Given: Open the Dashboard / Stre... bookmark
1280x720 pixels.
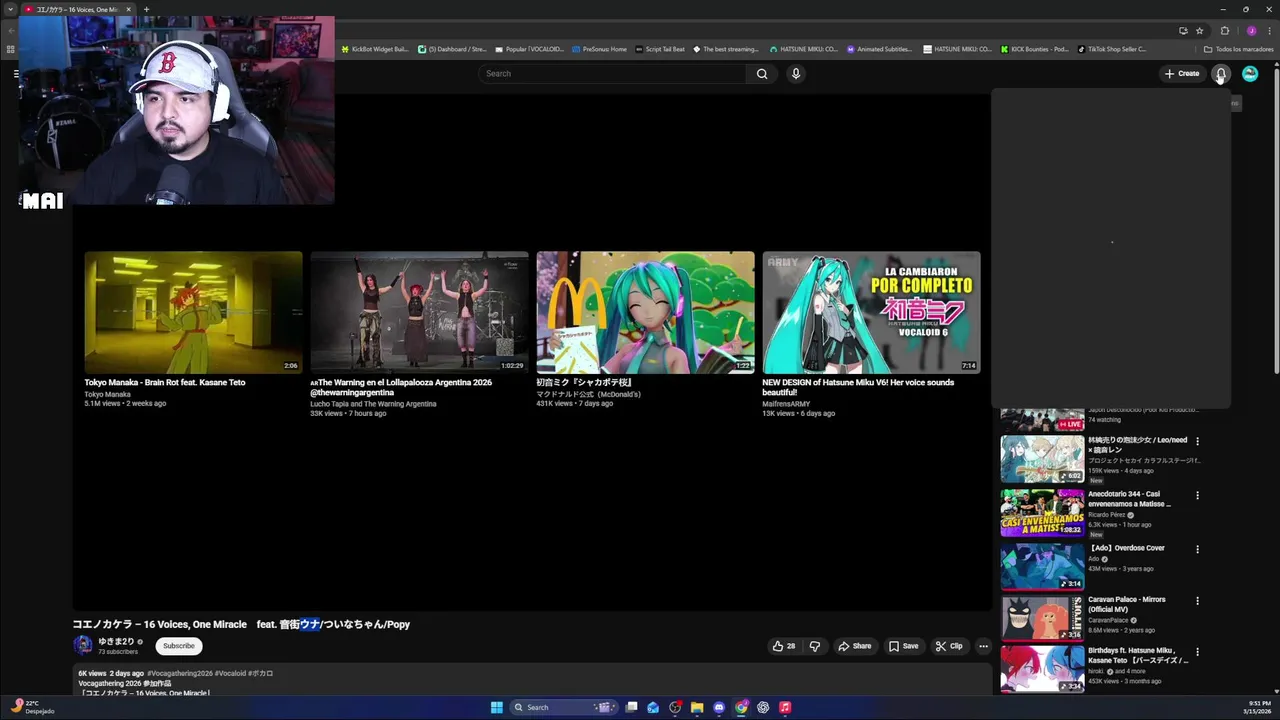Looking at the screenshot, I should (453, 49).
